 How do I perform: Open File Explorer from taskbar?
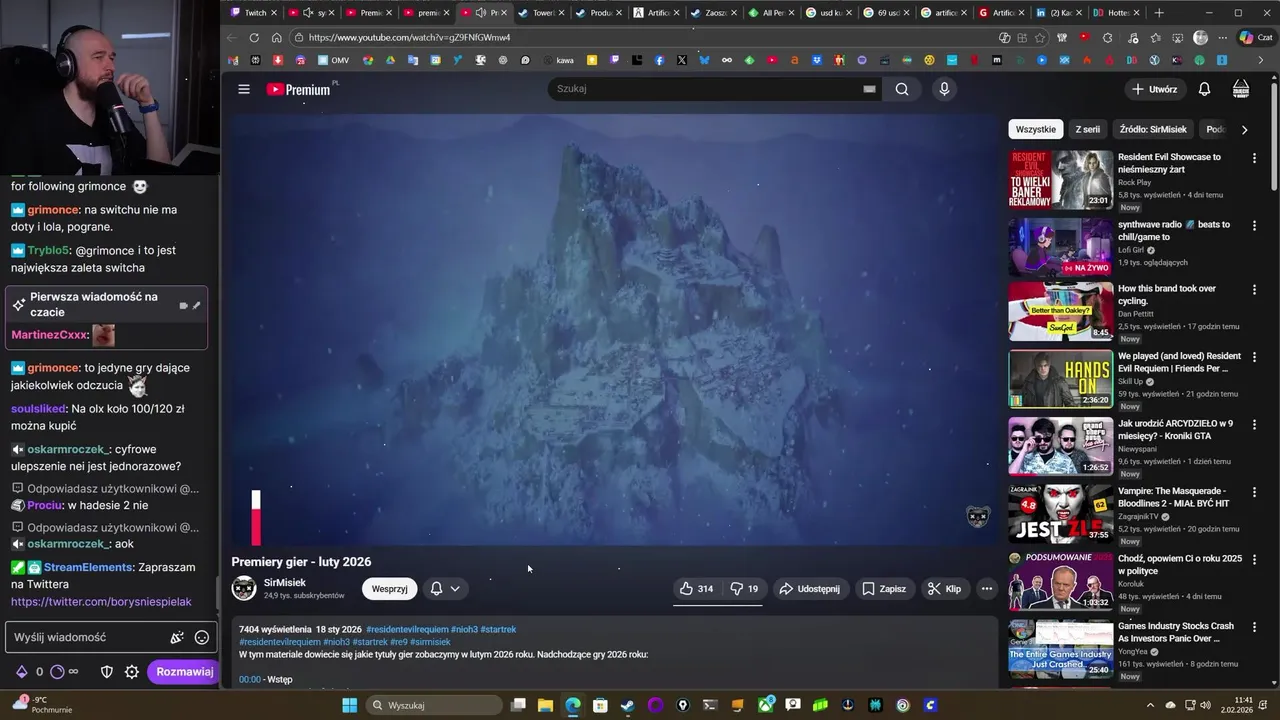(546, 705)
